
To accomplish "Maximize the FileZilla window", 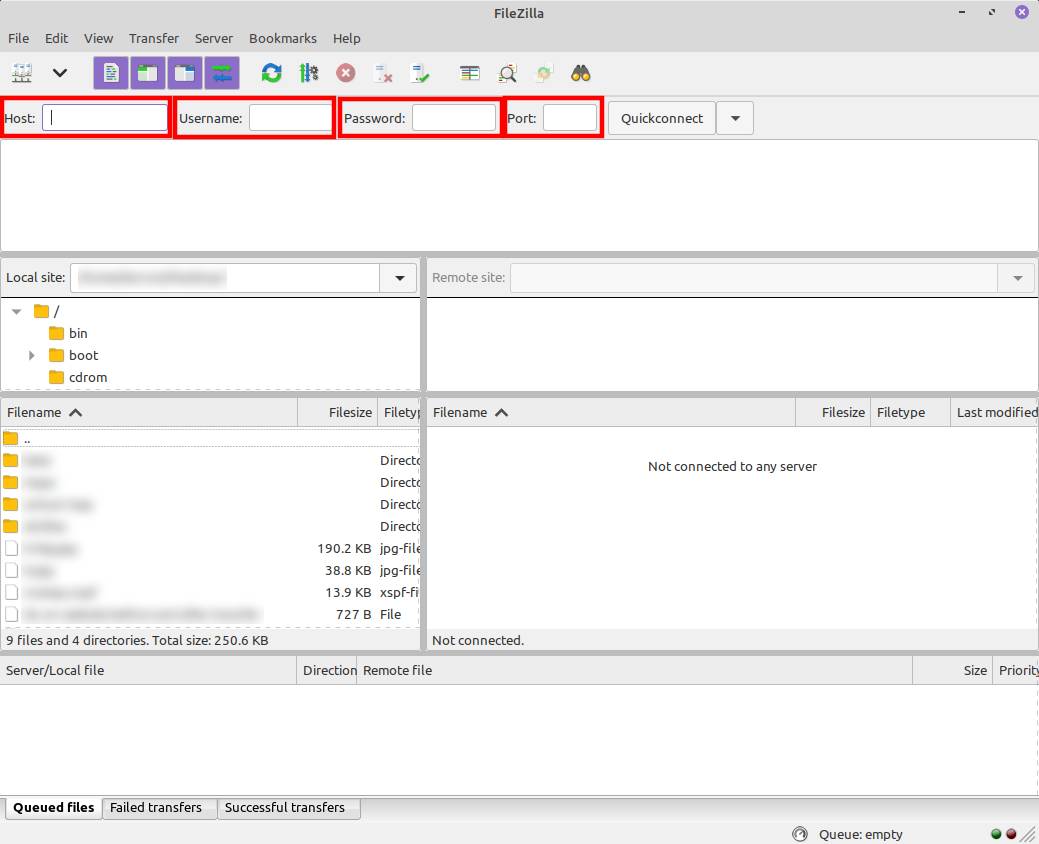I will pos(992,13).
